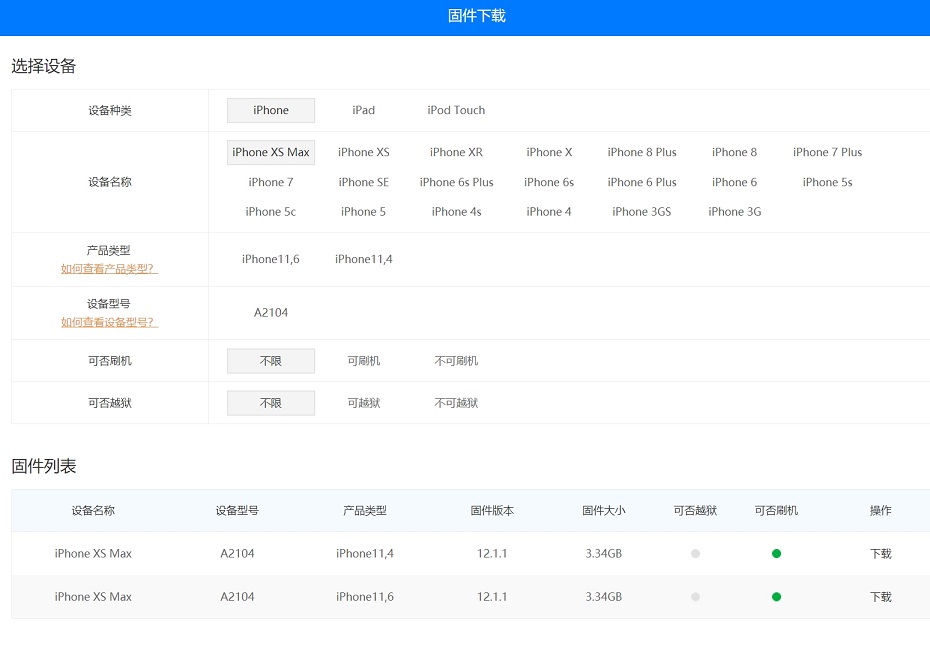Choose iPhone XR device name
This screenshot has width=930, height=647.
(x=456, y=152)
